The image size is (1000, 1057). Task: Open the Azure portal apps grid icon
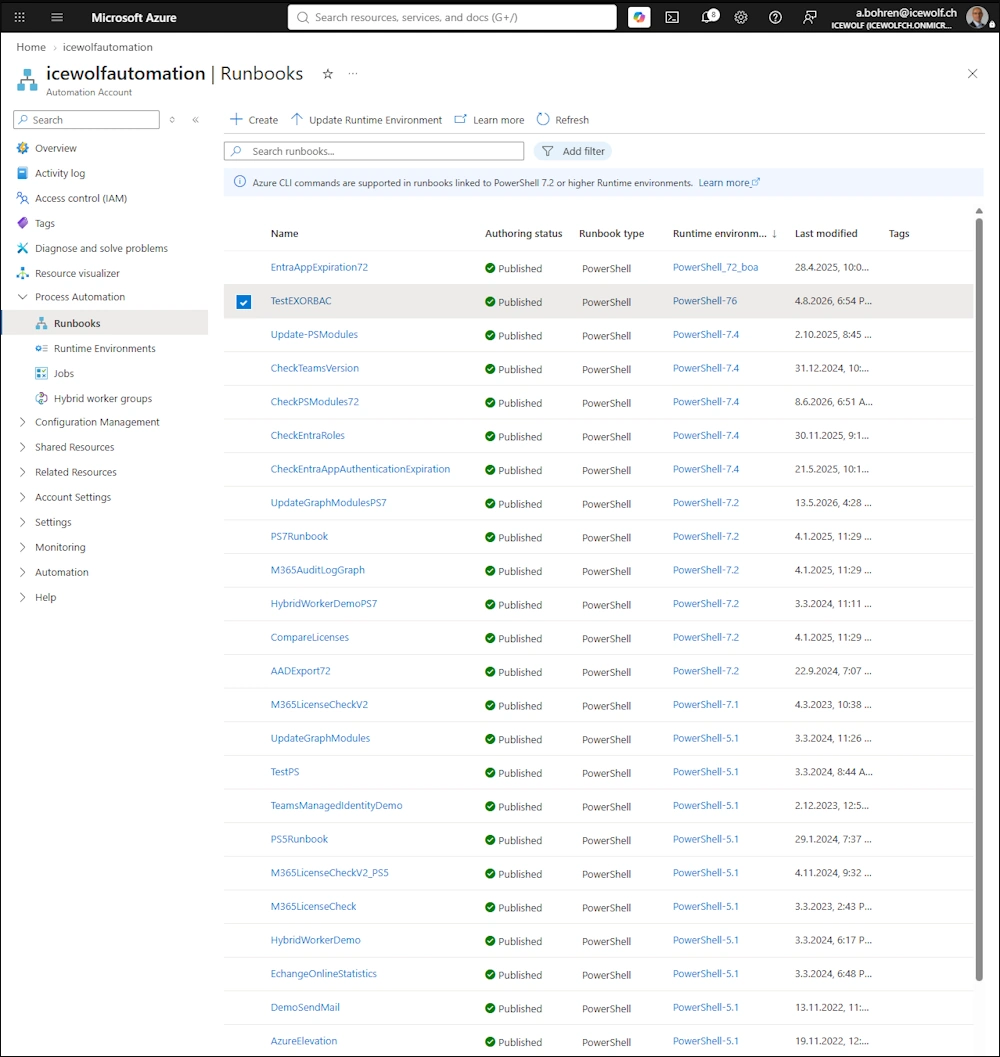point(20,18)
